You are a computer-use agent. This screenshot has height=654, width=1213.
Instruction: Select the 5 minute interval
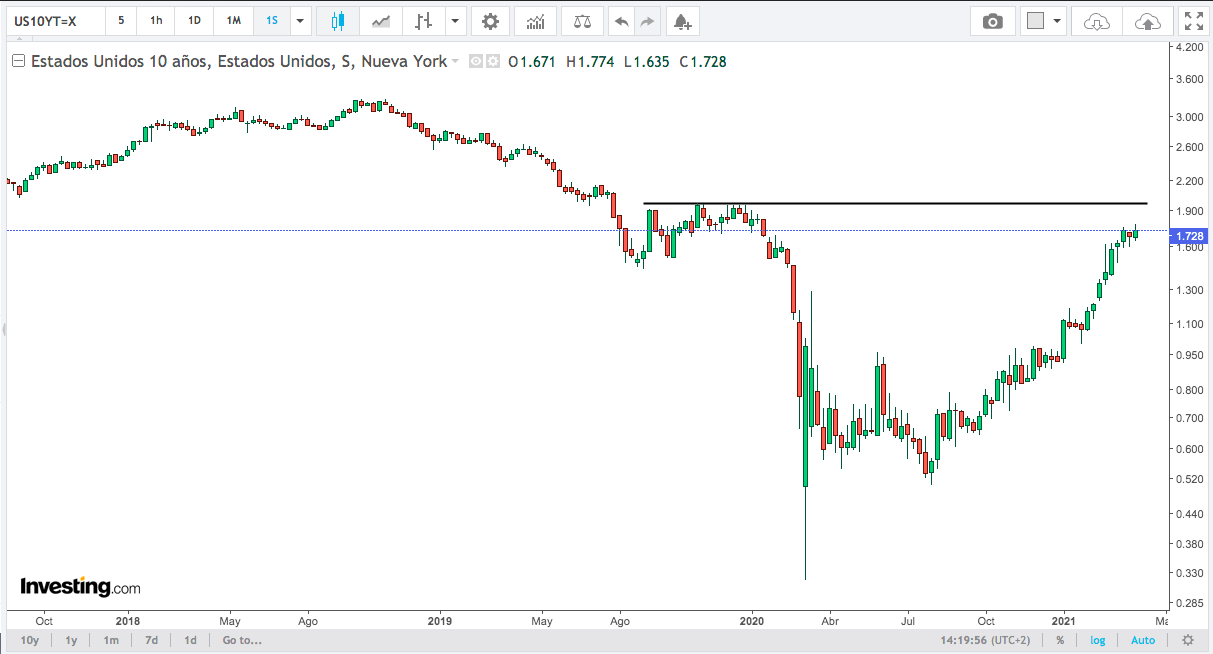pyautogui.click(x=121, y=21)
